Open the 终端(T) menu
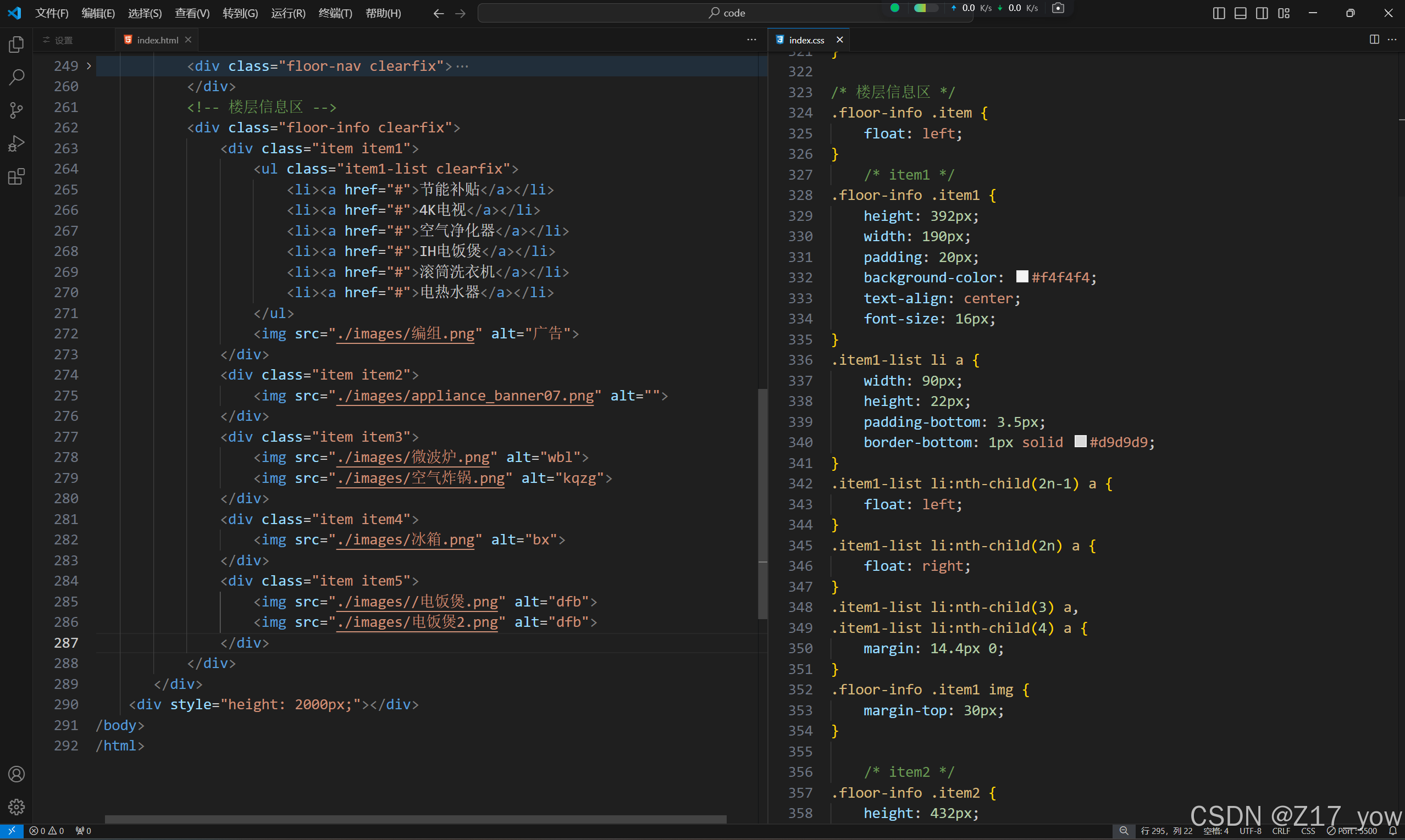 click(x=335, y=13)
